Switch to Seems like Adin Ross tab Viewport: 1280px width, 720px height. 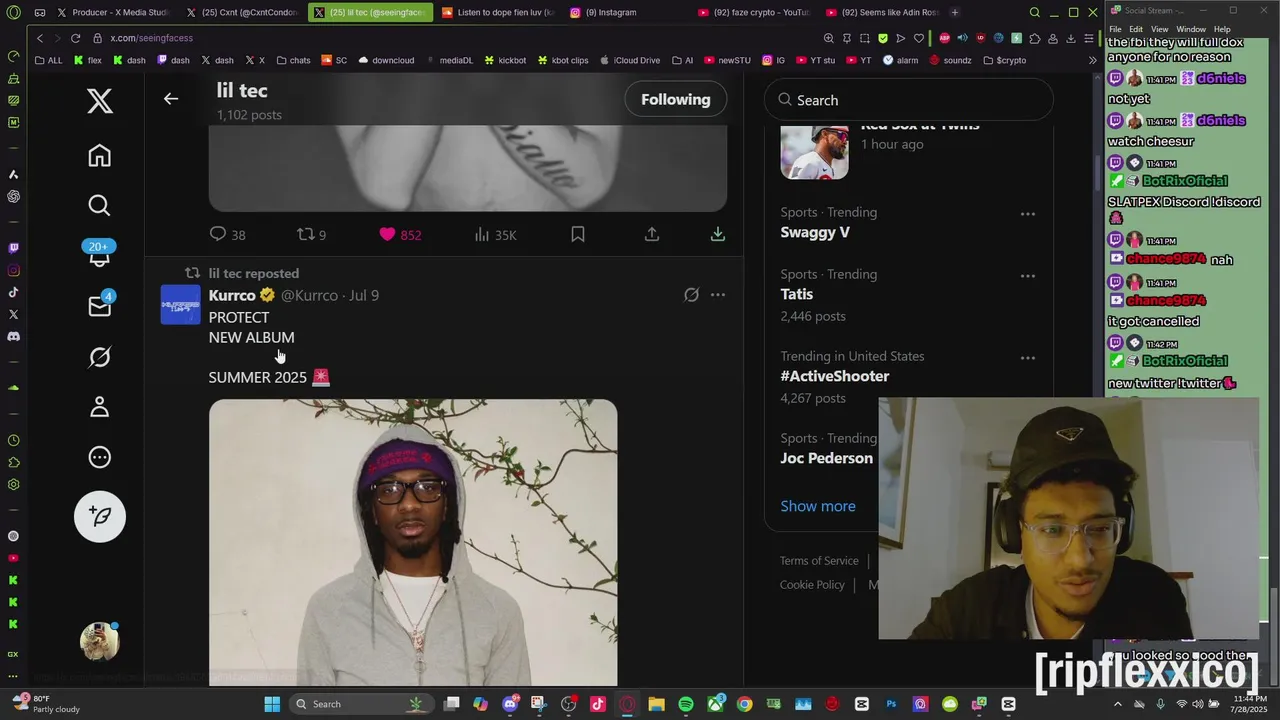click(x=883, y=12)
